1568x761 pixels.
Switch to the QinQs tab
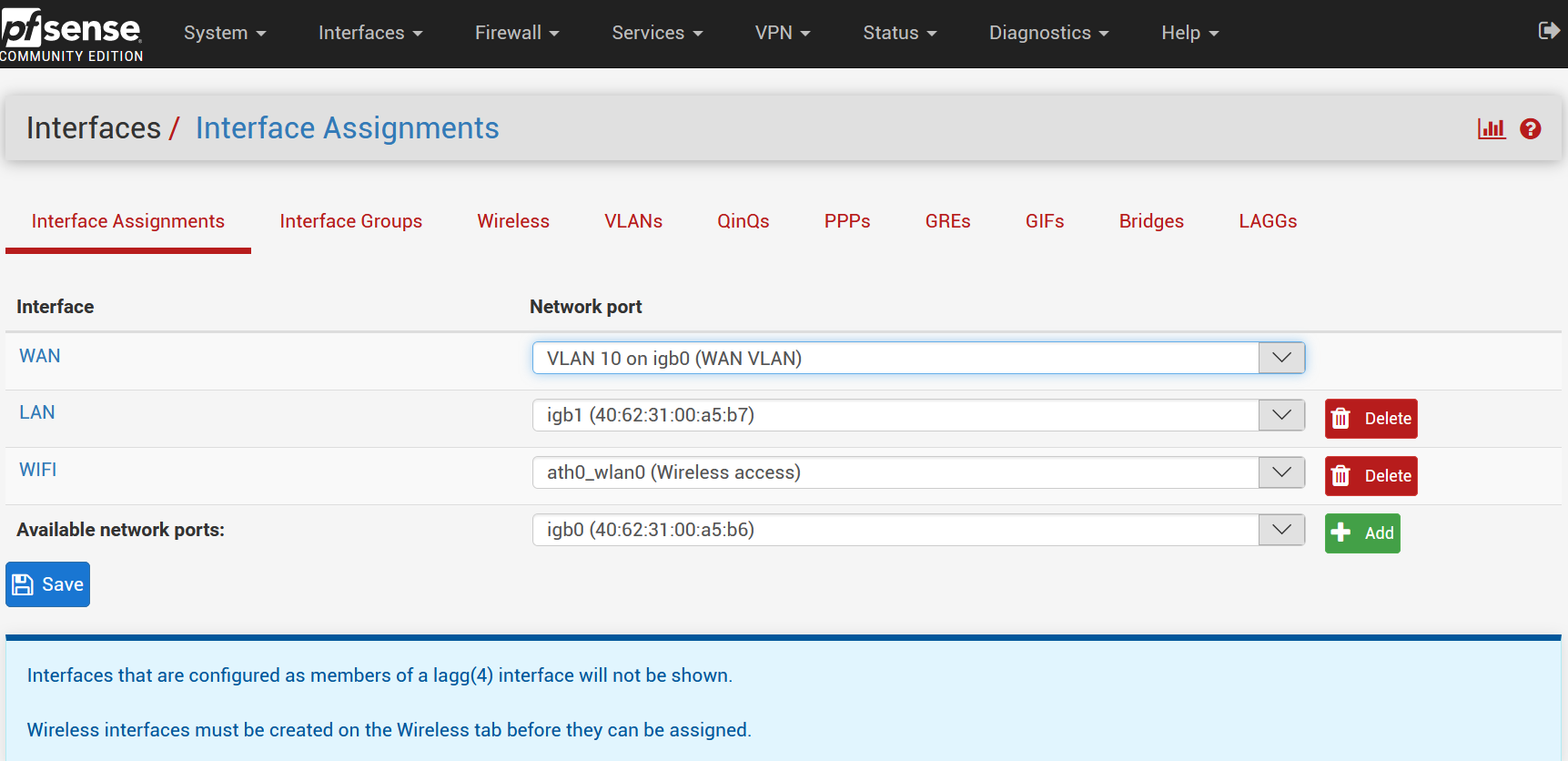(x=744, y=221)
